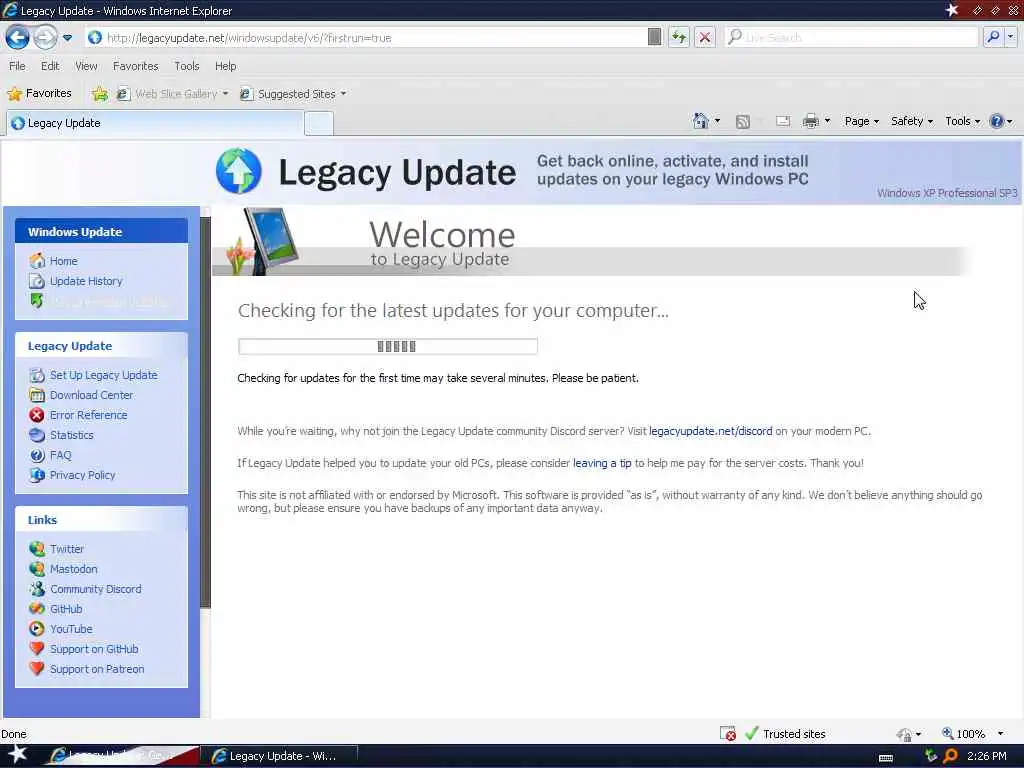Click the Stop loading red X button
Image resolution: width=1024 pixels, height=768 pixels.
705,37
